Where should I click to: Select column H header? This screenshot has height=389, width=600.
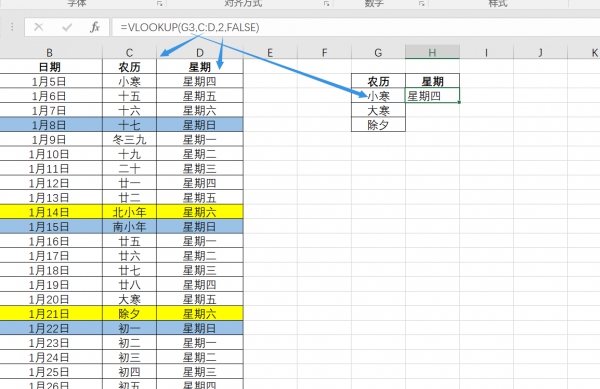(432, 52)
